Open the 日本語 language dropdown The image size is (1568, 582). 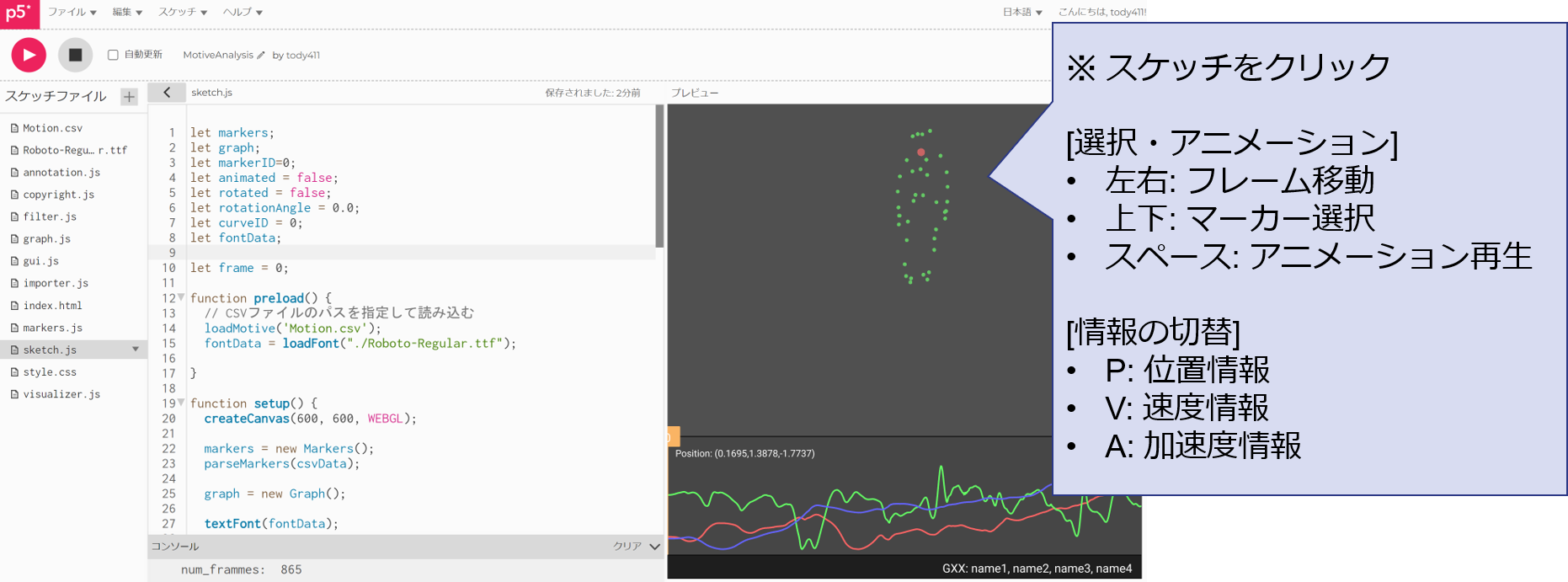[1022, 12]
